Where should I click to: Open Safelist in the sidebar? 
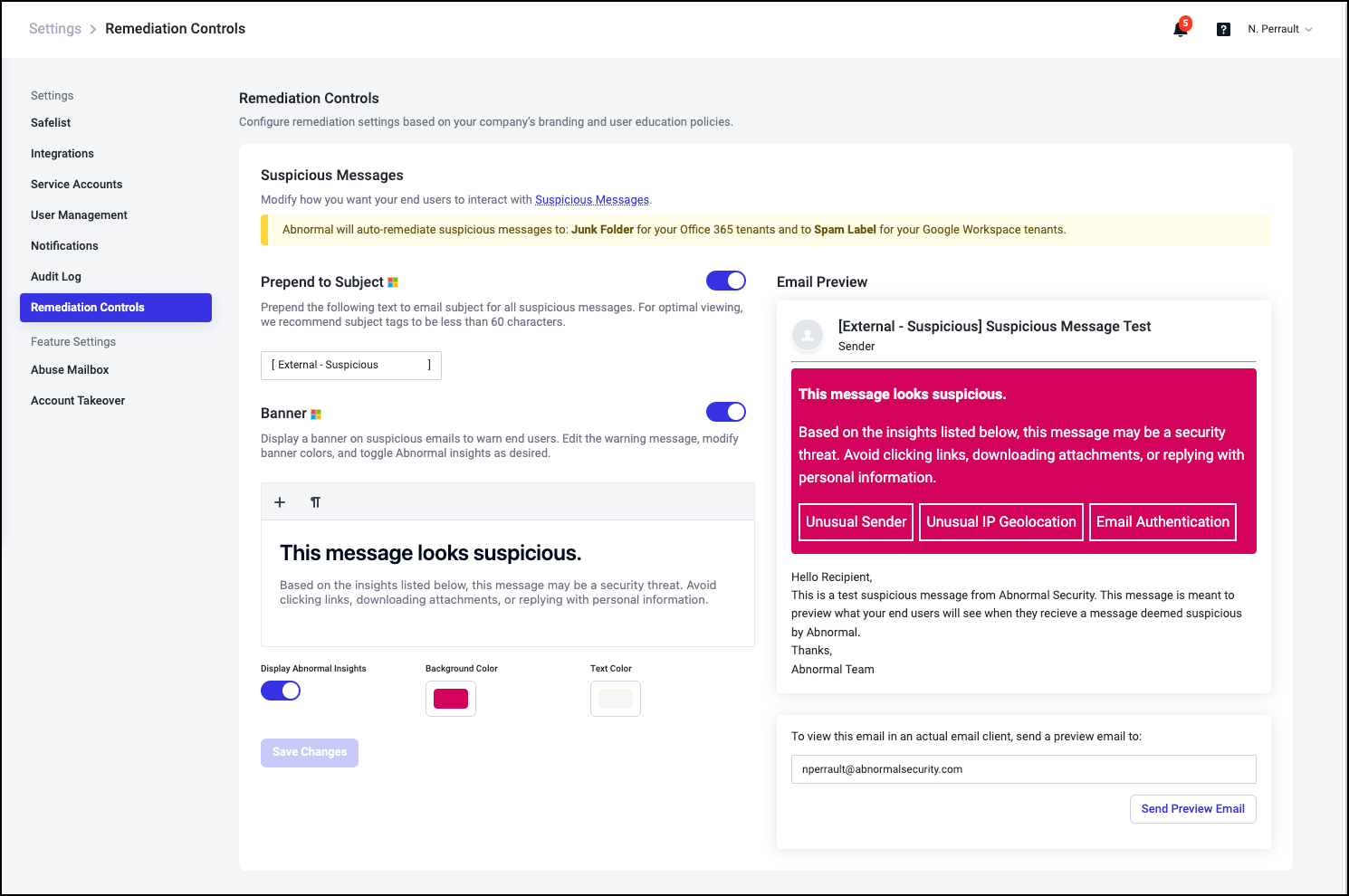[51, 123]
